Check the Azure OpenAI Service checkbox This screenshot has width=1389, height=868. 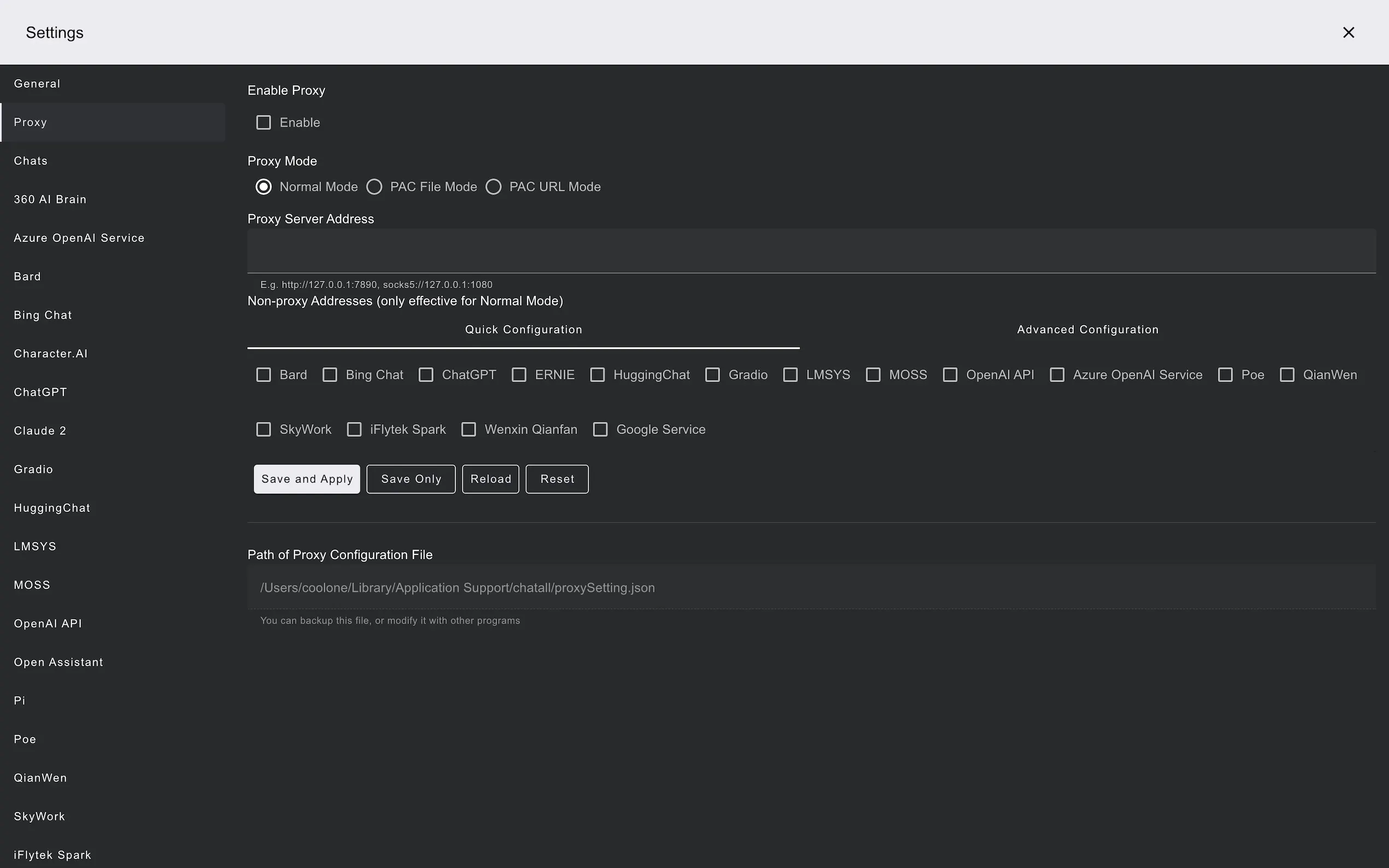[x=1057, y=375]
